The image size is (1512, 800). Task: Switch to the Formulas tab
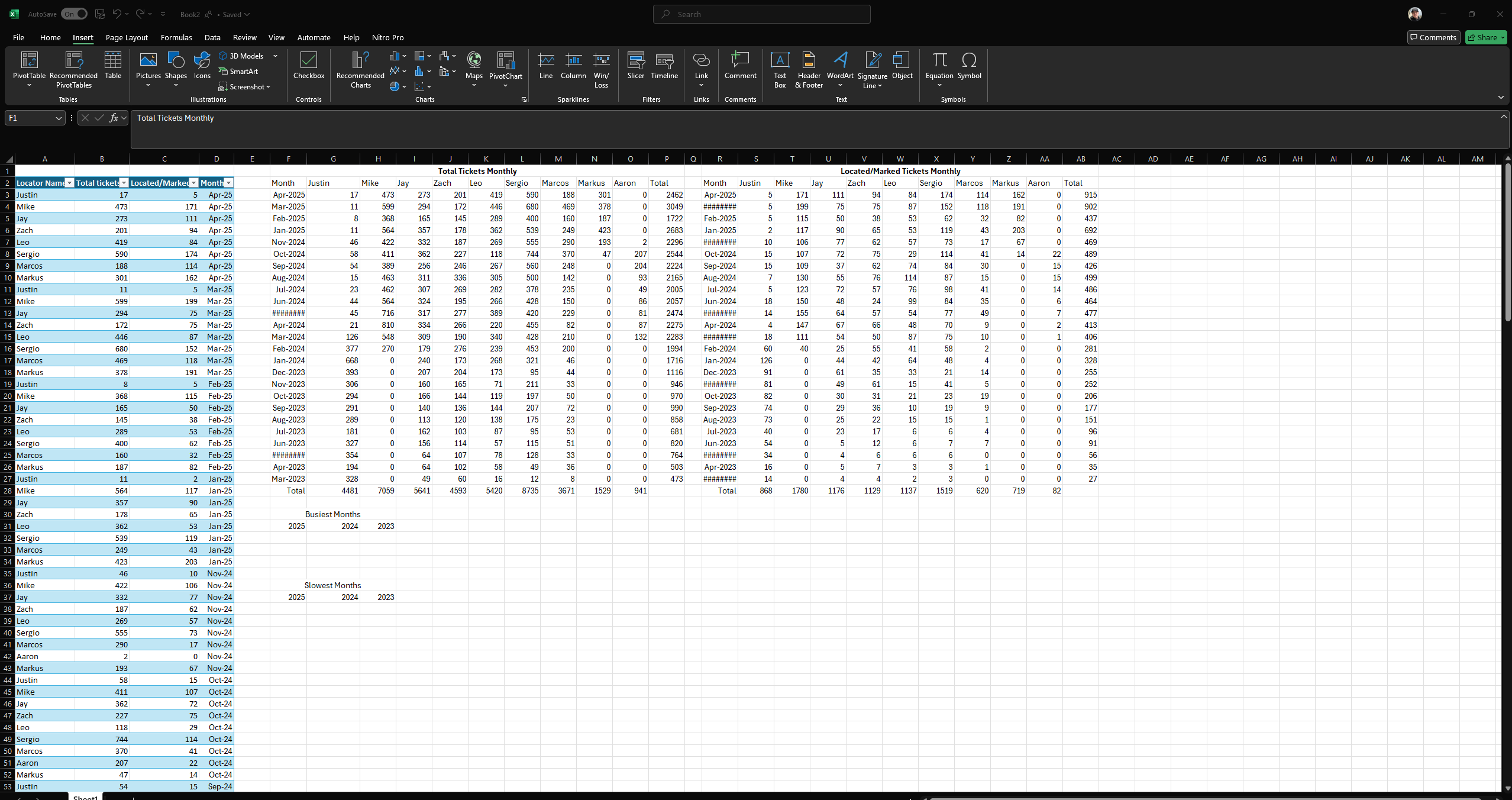coord(176,37)
